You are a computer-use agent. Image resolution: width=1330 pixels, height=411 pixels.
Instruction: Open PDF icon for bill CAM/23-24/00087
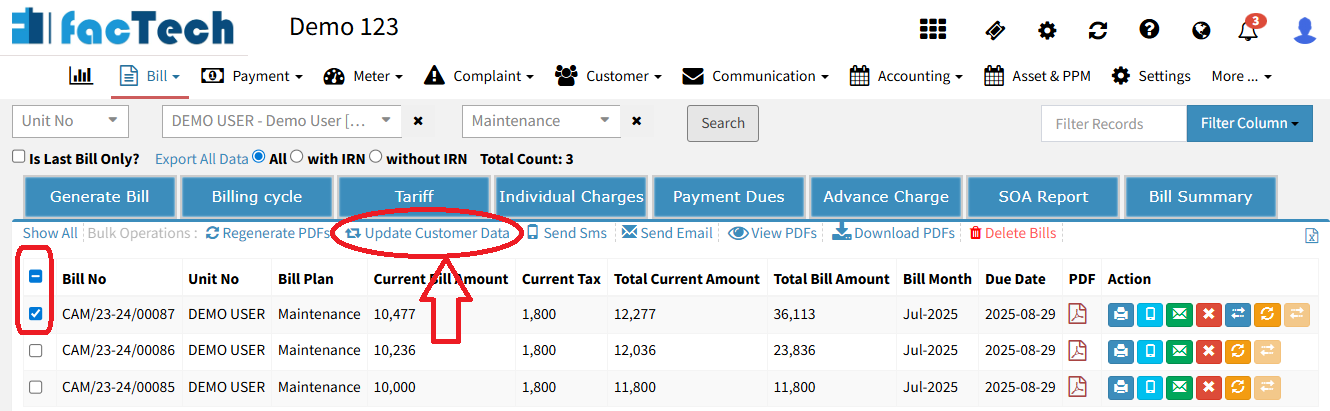click(x=1077, y=314)
